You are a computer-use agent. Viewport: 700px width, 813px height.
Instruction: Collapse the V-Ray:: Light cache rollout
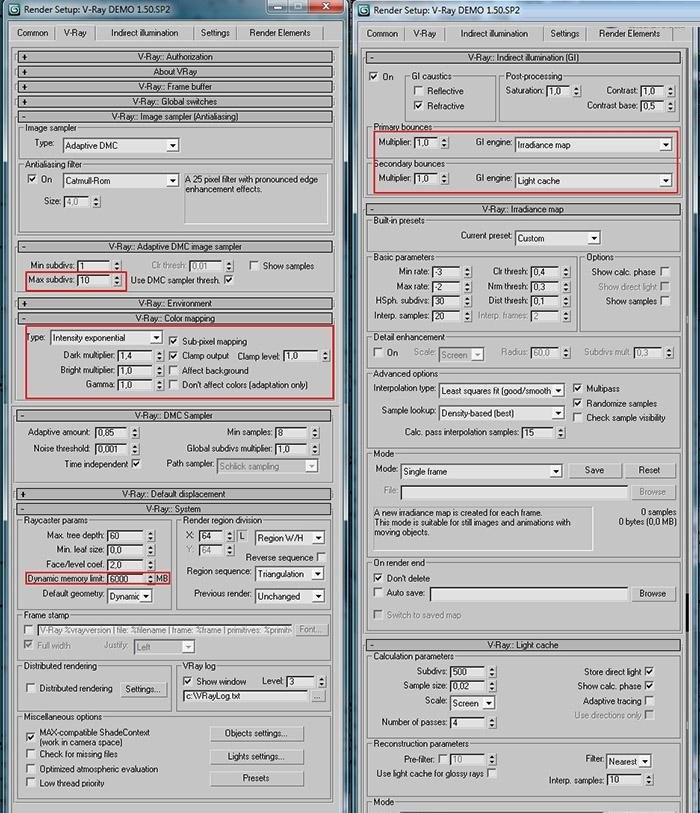pos(524,645)
